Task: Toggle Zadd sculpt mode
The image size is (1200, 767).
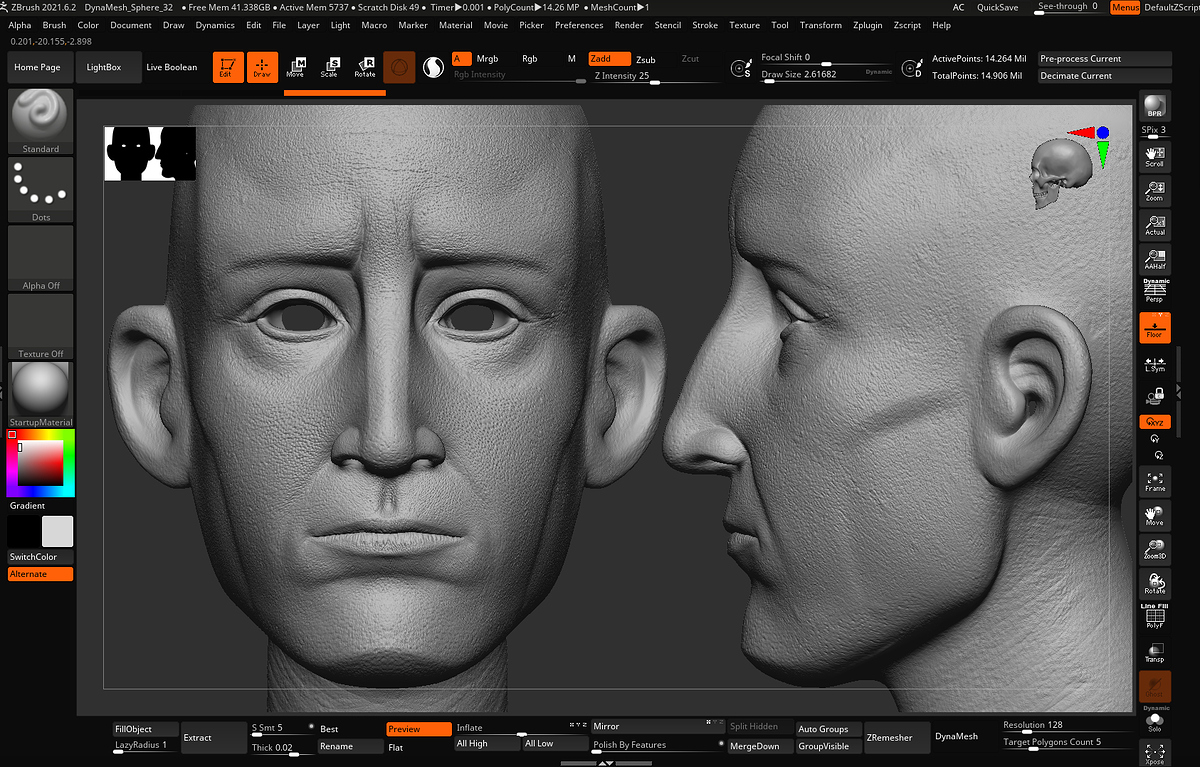Action: pos(609,59)
